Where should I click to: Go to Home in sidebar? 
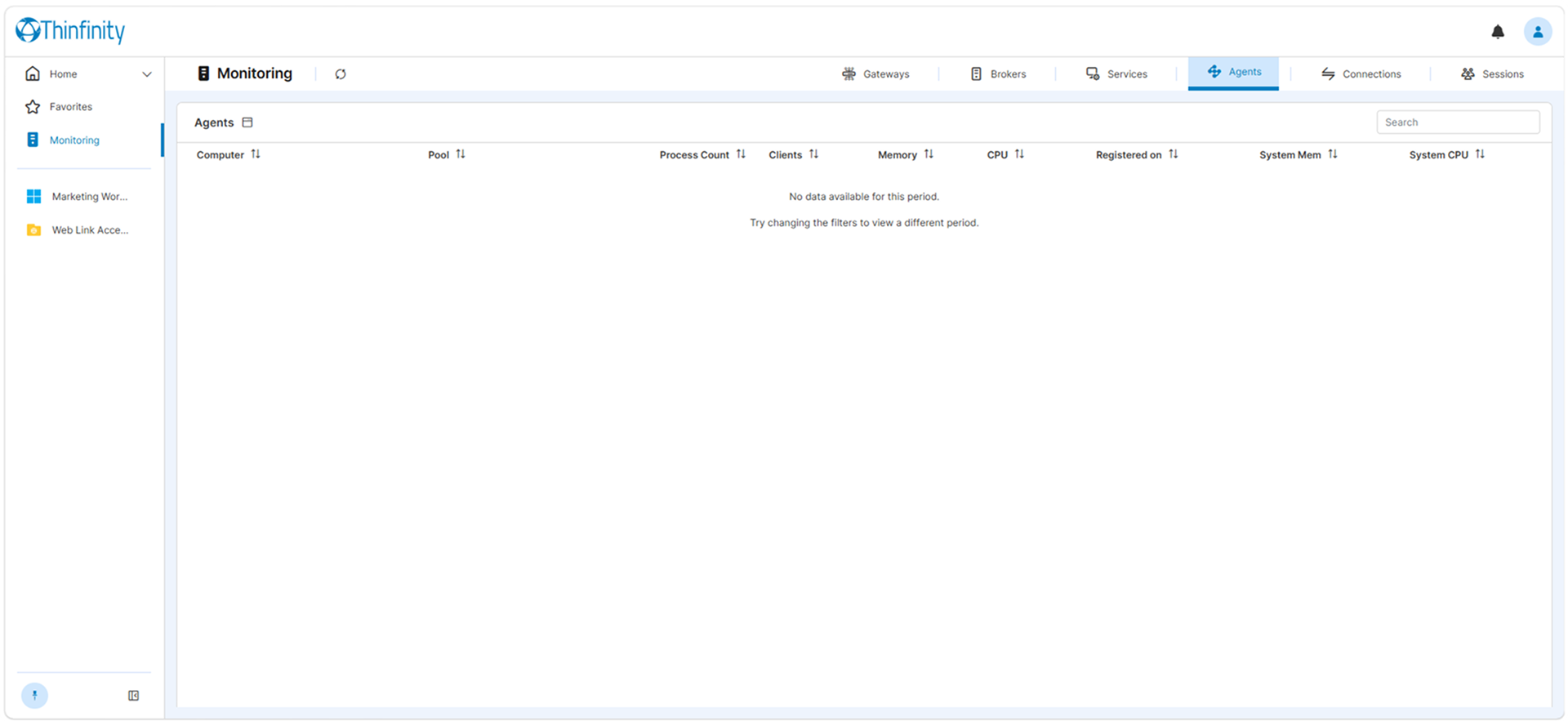point(63,74)
